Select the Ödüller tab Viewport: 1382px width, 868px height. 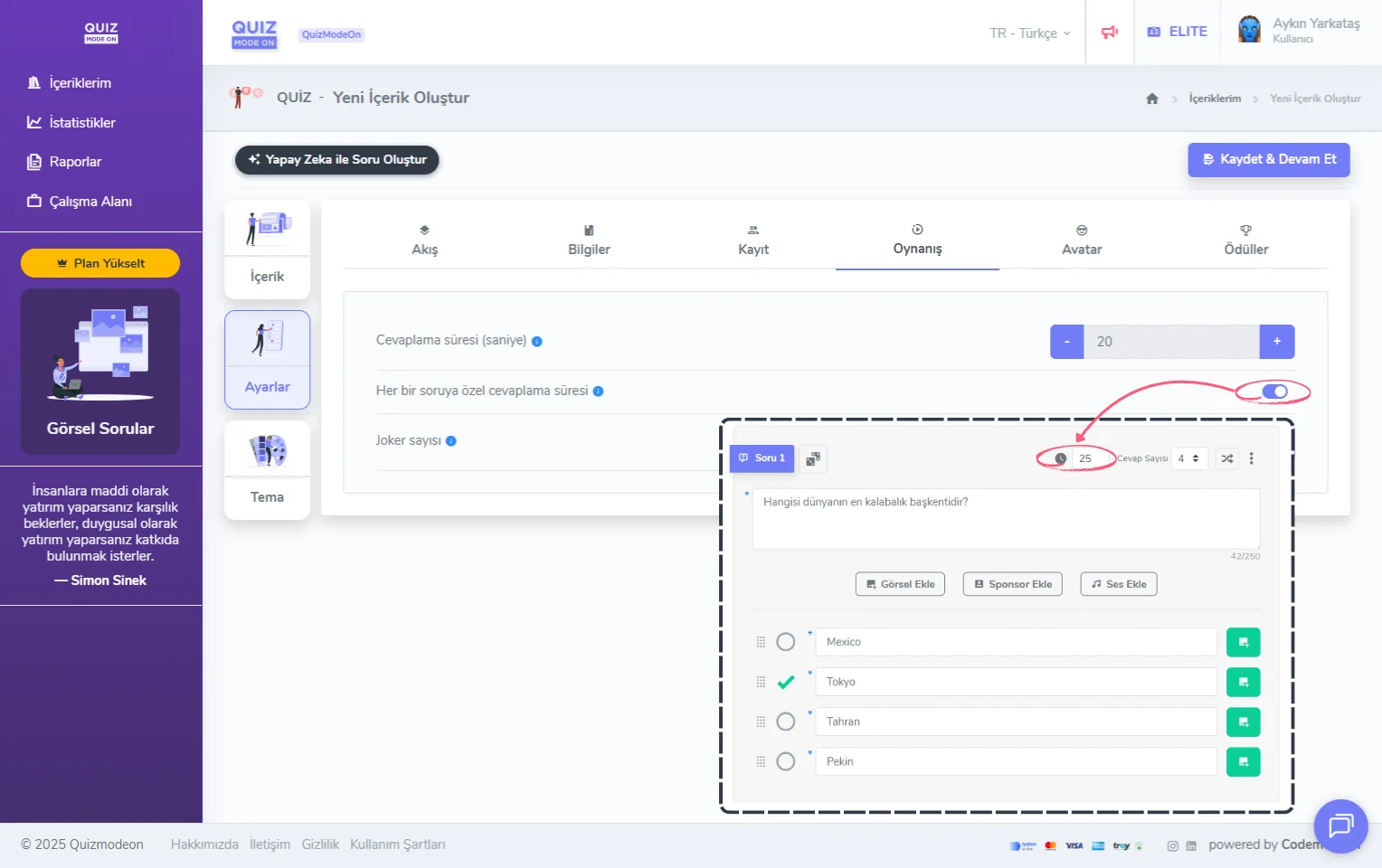pyautogui.click(x=1245, y=241)
